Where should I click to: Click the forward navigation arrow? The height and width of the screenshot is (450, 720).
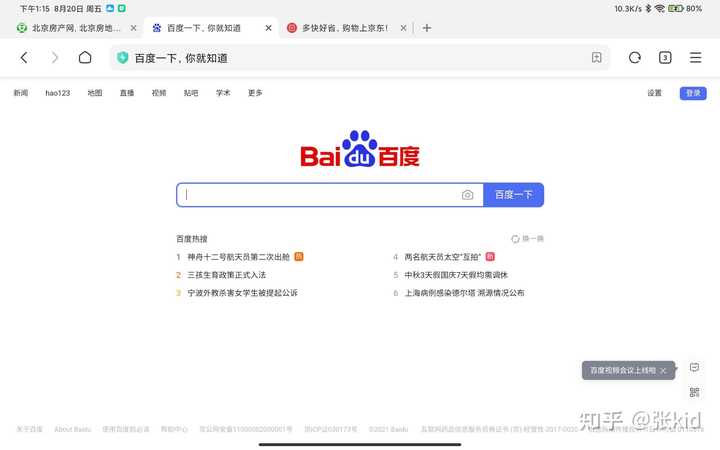coord(55,57)
